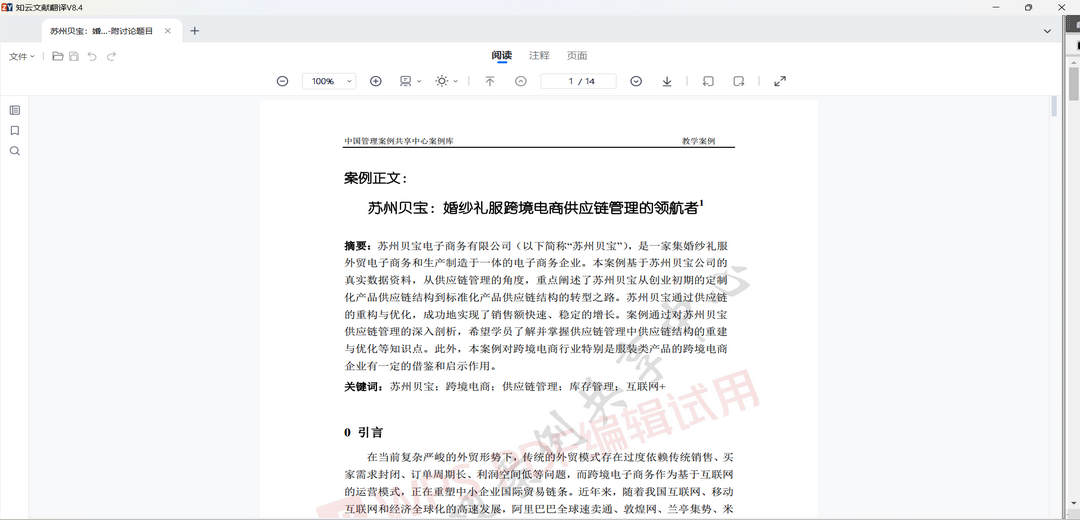The height and width of the screenshot is (520, 1080).
Task: Click the 摘要 label in the abstract
Action: (x=357, y=246)
